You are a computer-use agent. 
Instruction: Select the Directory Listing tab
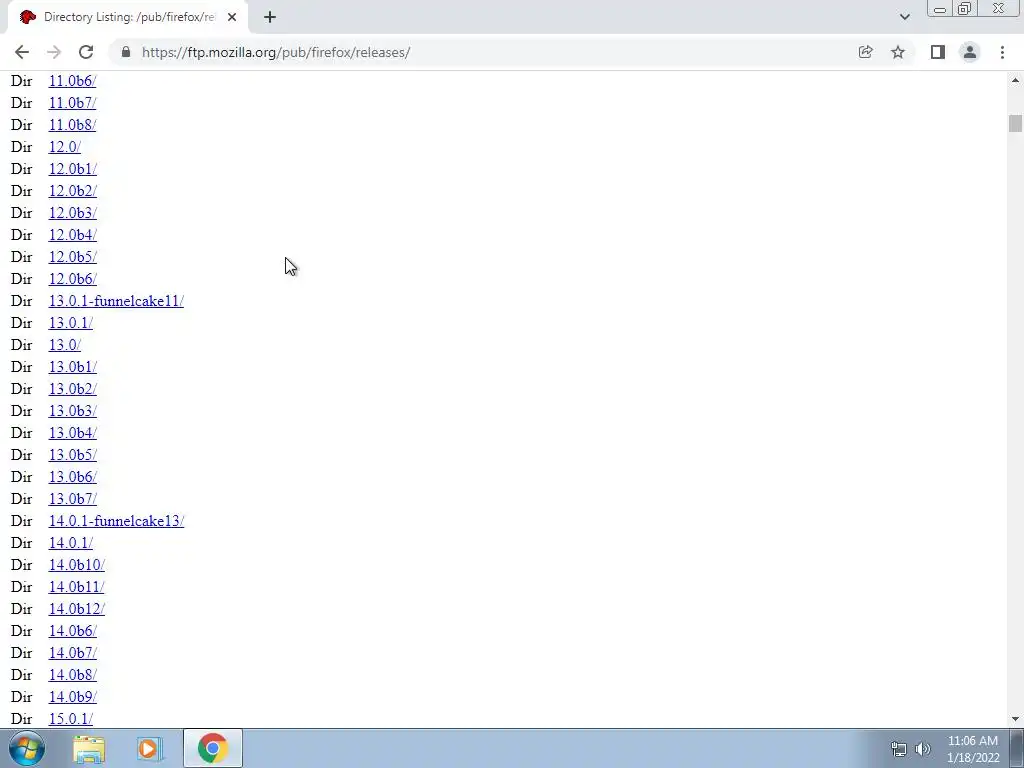coord(128,18)
